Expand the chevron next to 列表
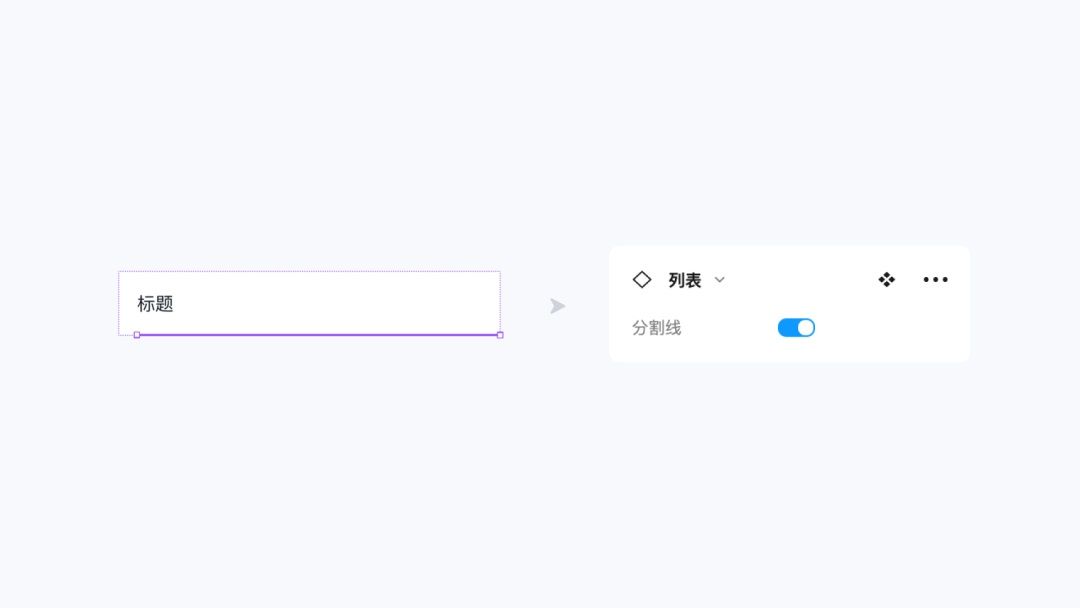 719,280
